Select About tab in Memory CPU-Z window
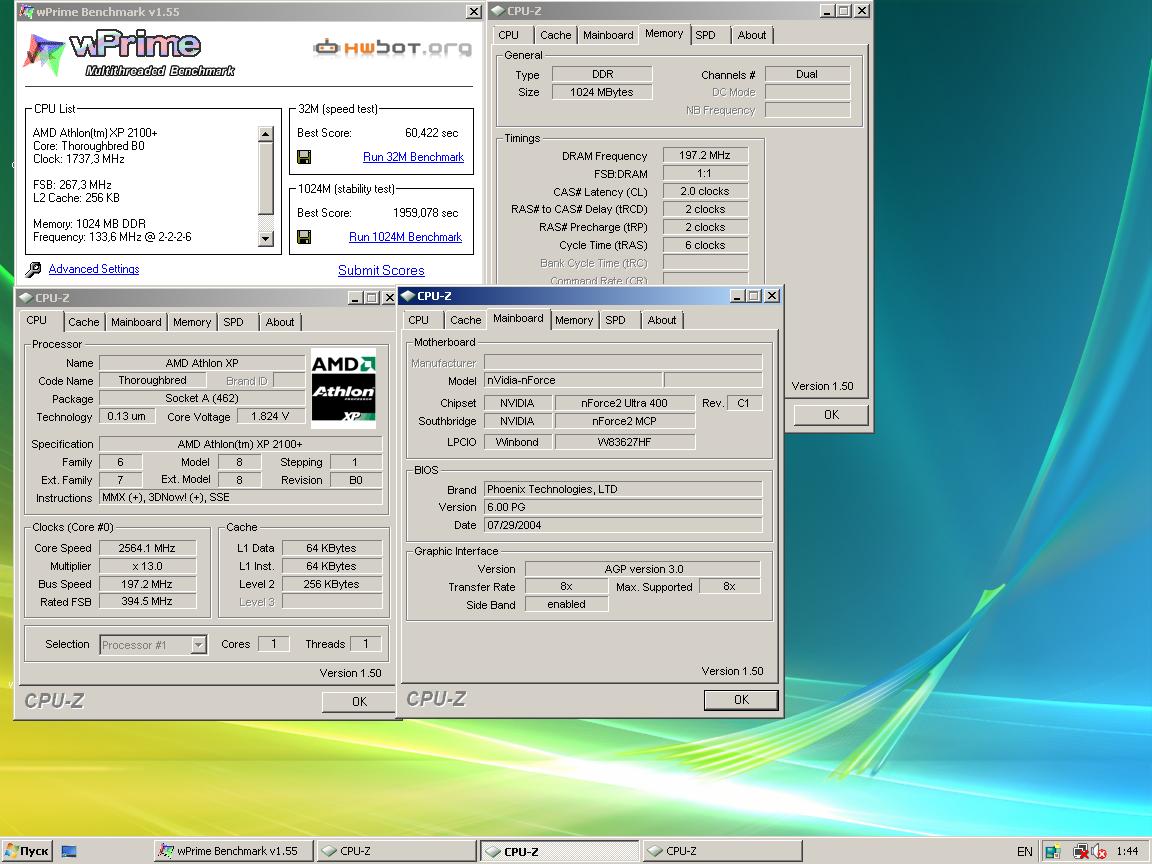 (752, 35)
